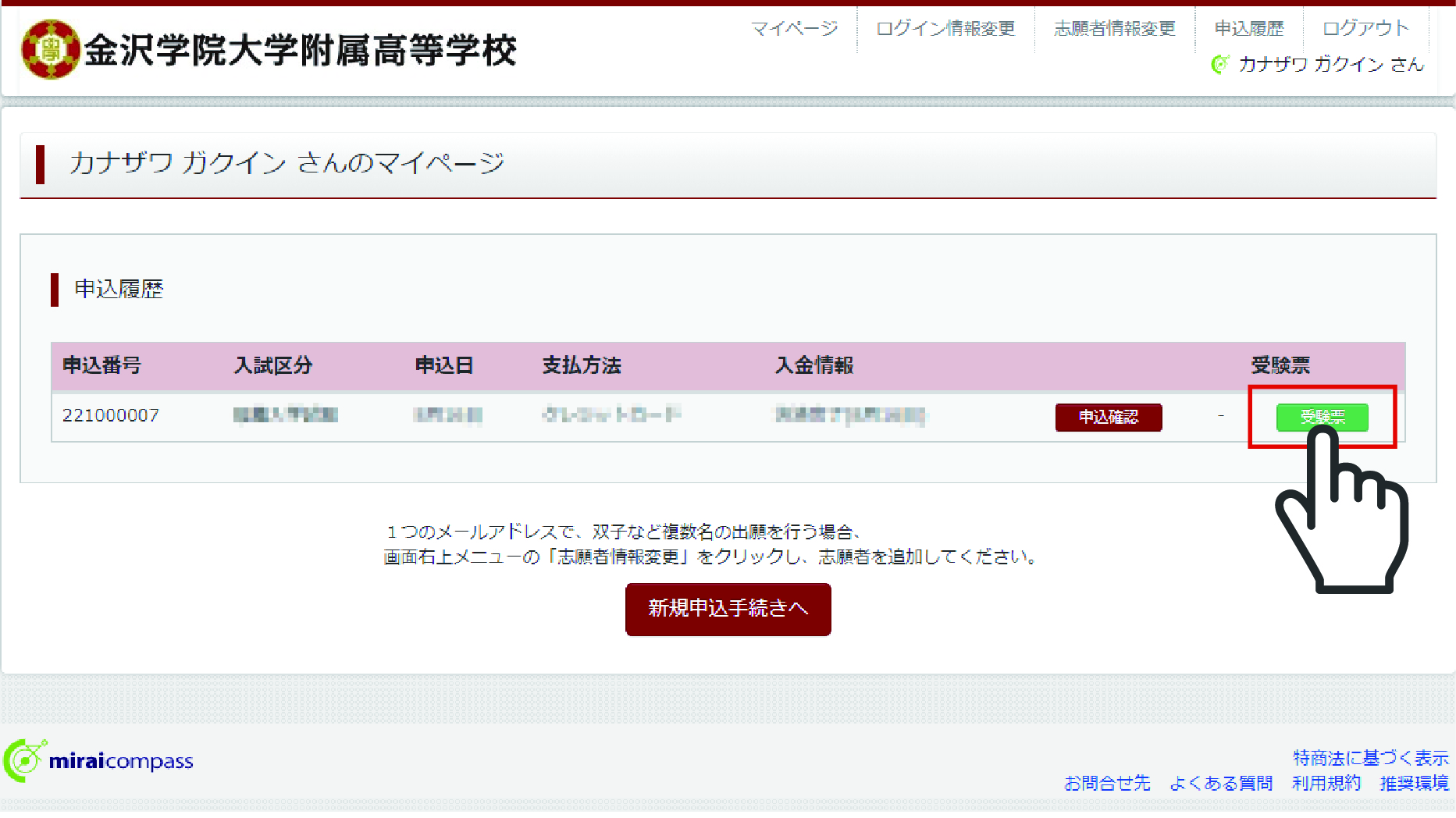Screen dimensions: 1456x818
Task: Visit the よくある質問 footer link
Action: 1221,783
